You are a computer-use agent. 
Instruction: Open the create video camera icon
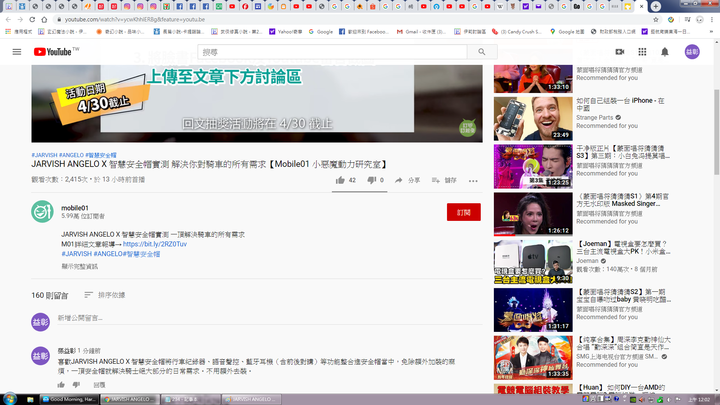[619, 52]
